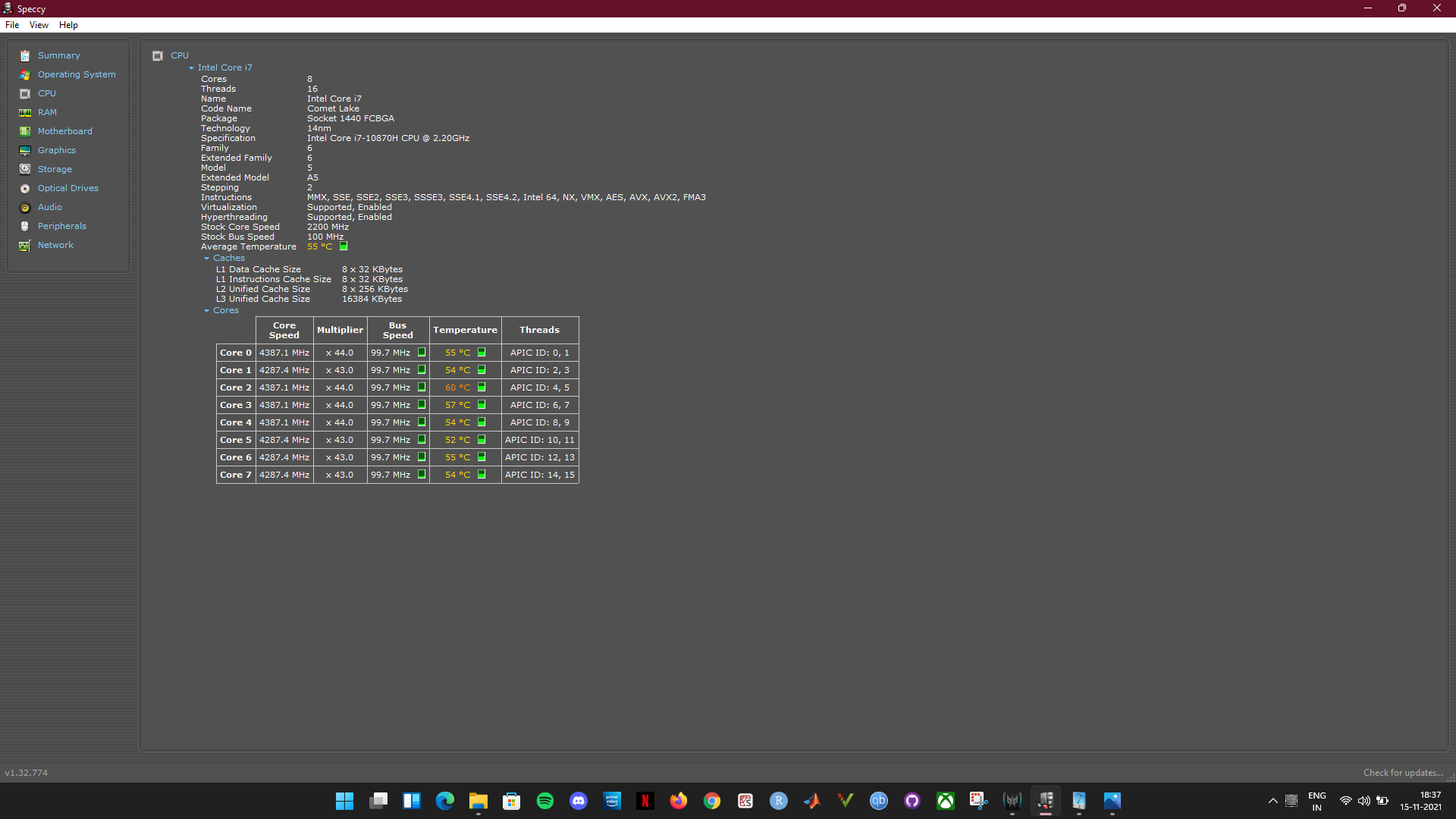Click version number v1.32.774 in status bar

[27, 773]
